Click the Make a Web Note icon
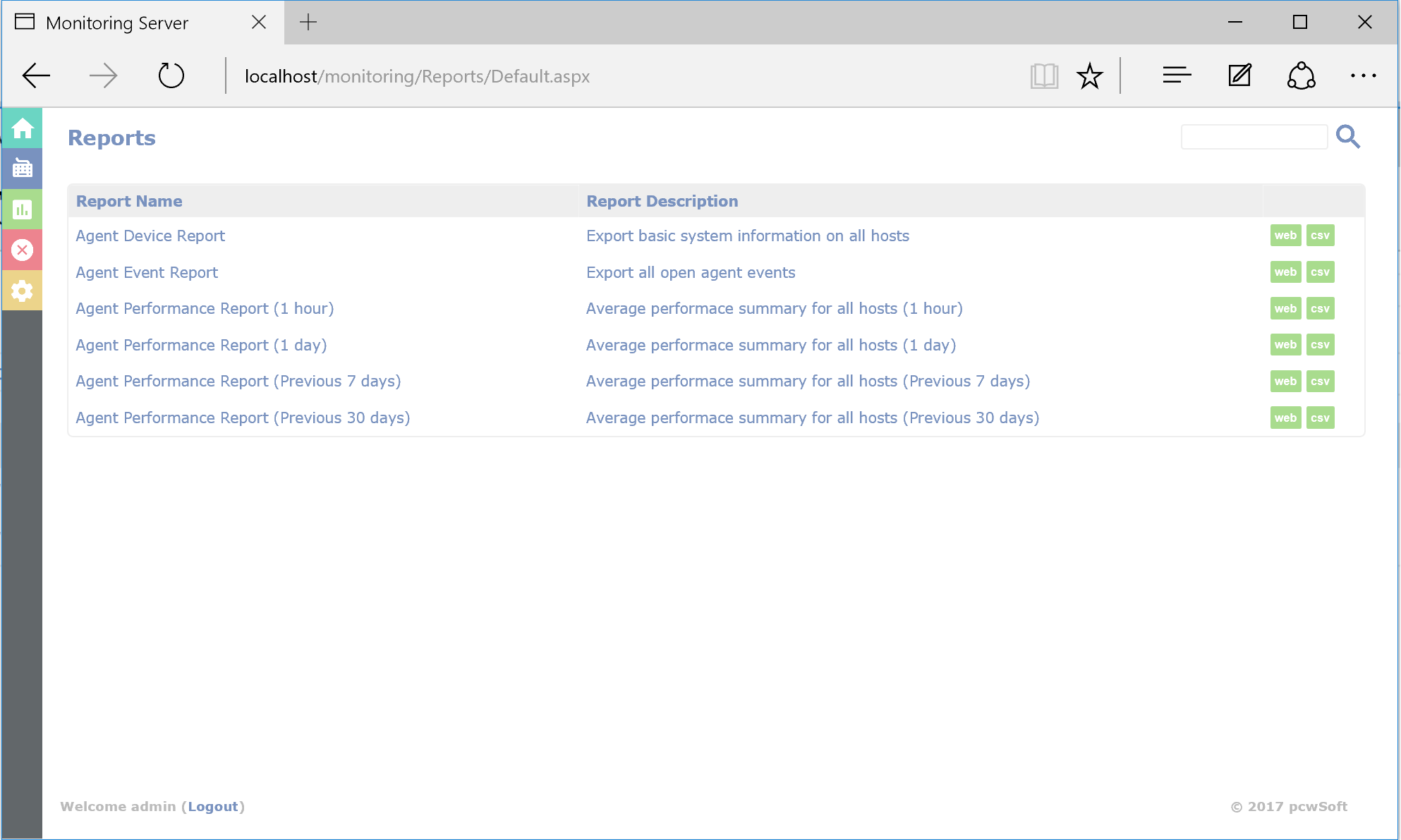 tap(1239, 76)
